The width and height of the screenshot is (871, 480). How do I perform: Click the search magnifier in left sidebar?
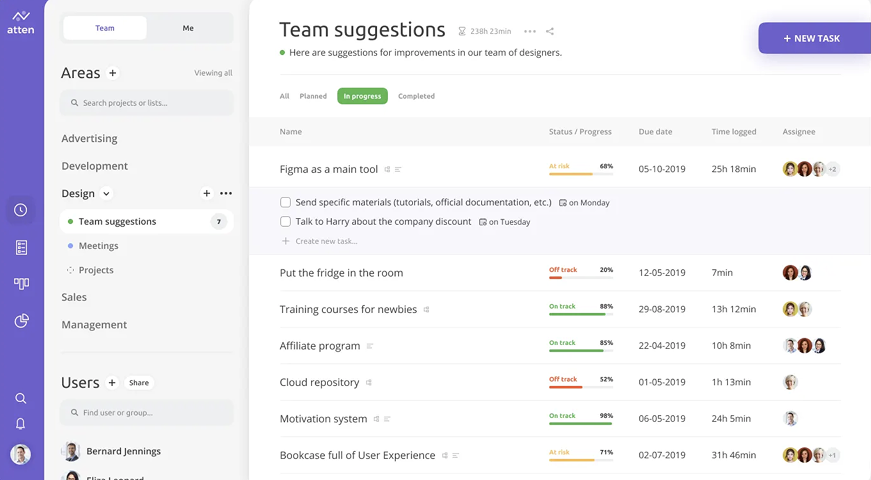pos(21,398)
